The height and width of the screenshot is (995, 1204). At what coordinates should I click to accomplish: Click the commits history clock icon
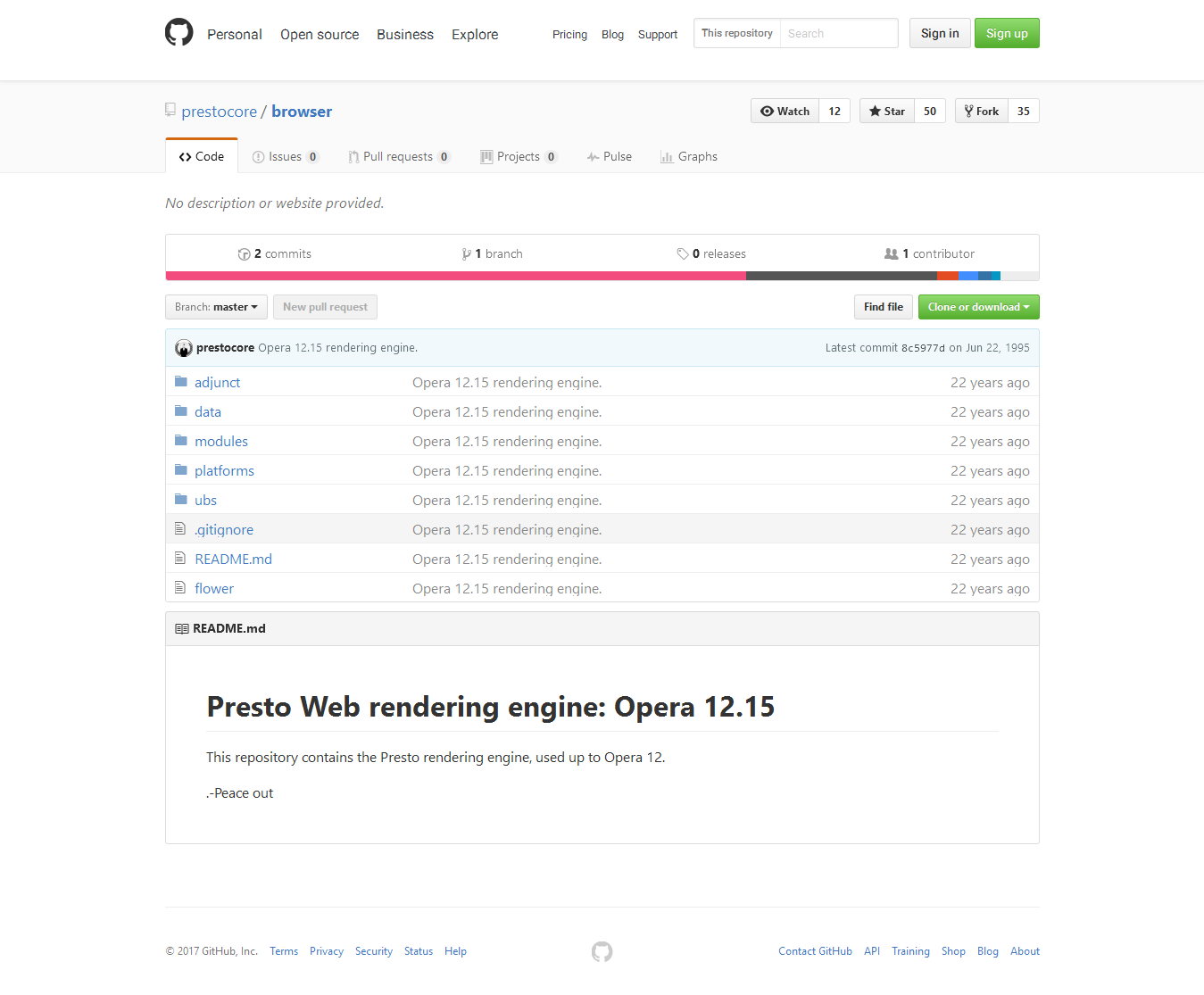(x=244, y=254)
